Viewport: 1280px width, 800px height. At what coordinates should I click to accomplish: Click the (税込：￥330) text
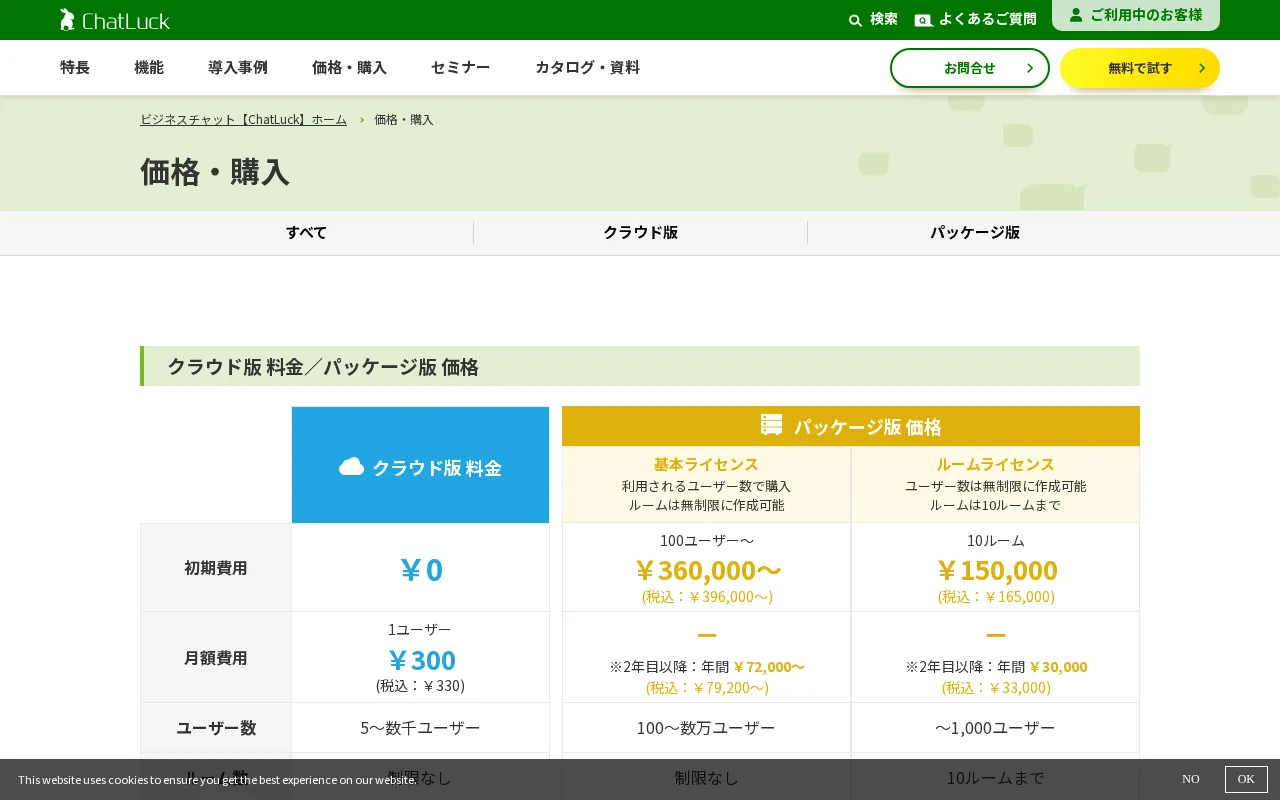420,686
